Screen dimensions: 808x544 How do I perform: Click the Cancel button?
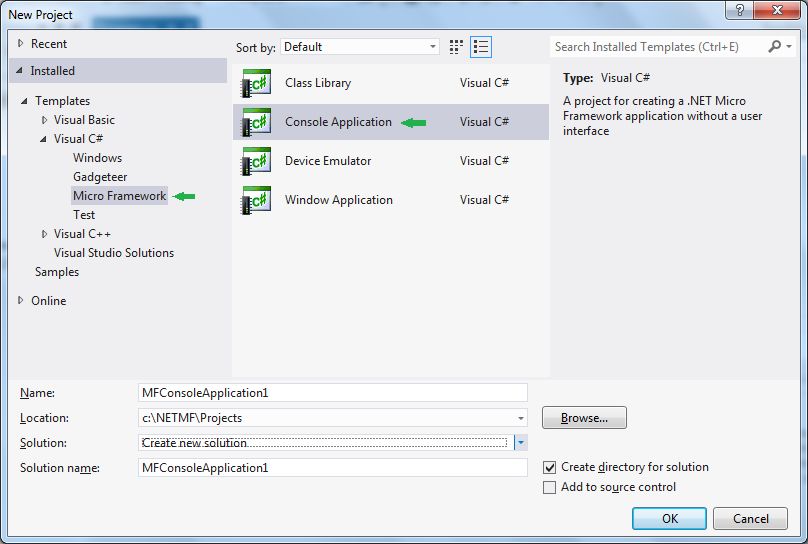click(750, 519)
